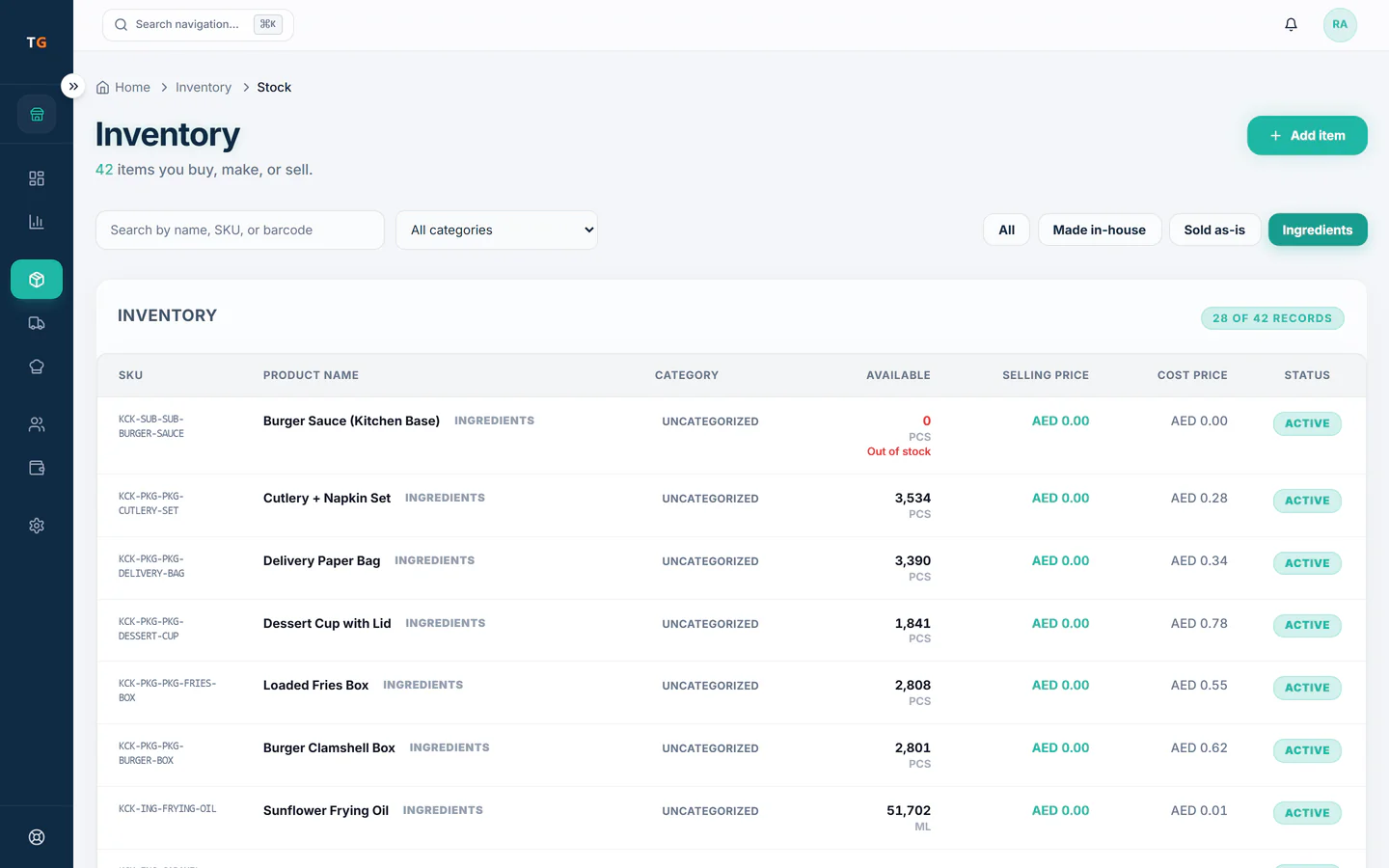This screenshot has width=1389, height=868.
Task: Open the chef hat kitchen icon
Action: 37,366
